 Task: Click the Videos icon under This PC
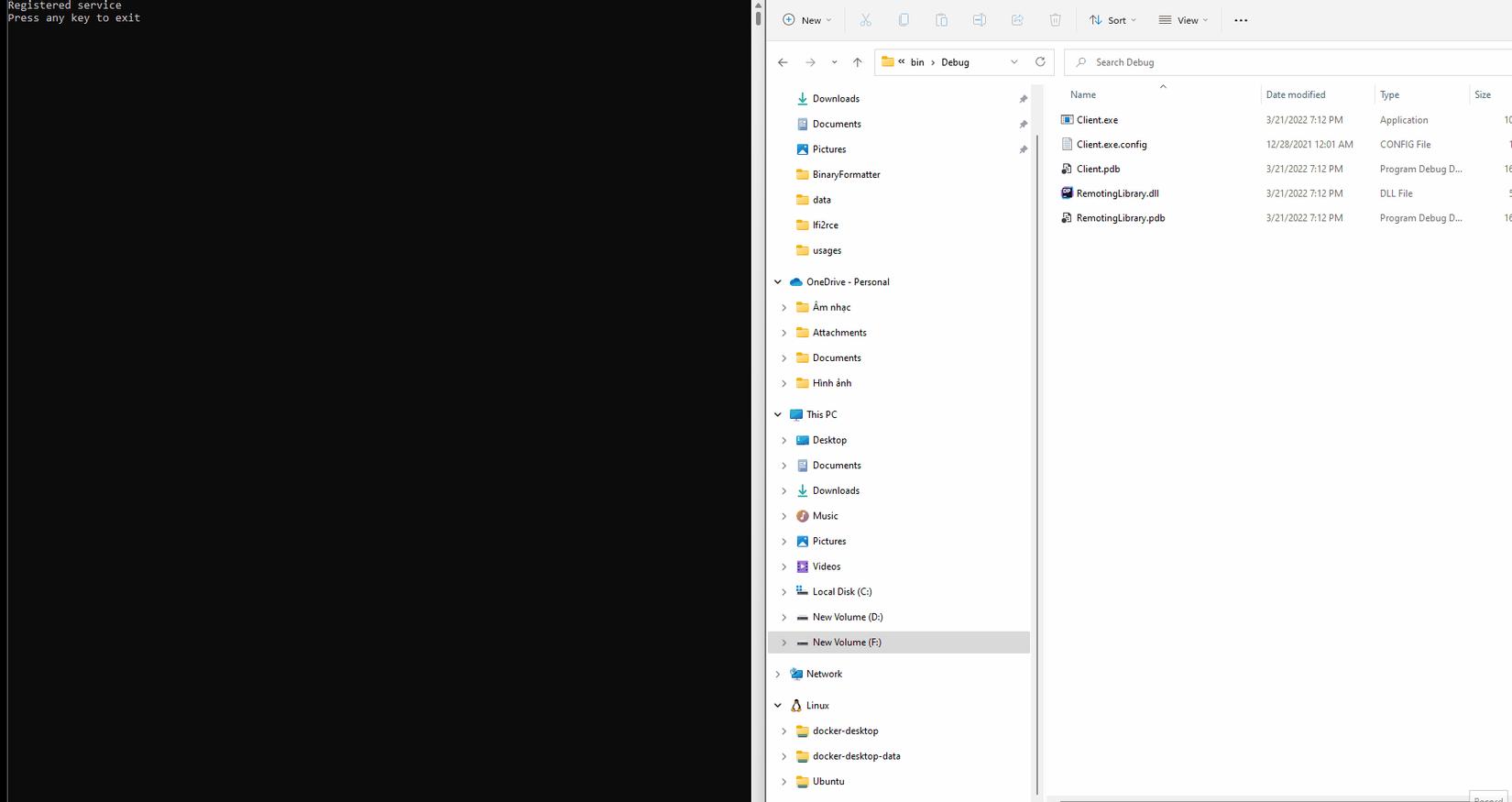[803, 566]
